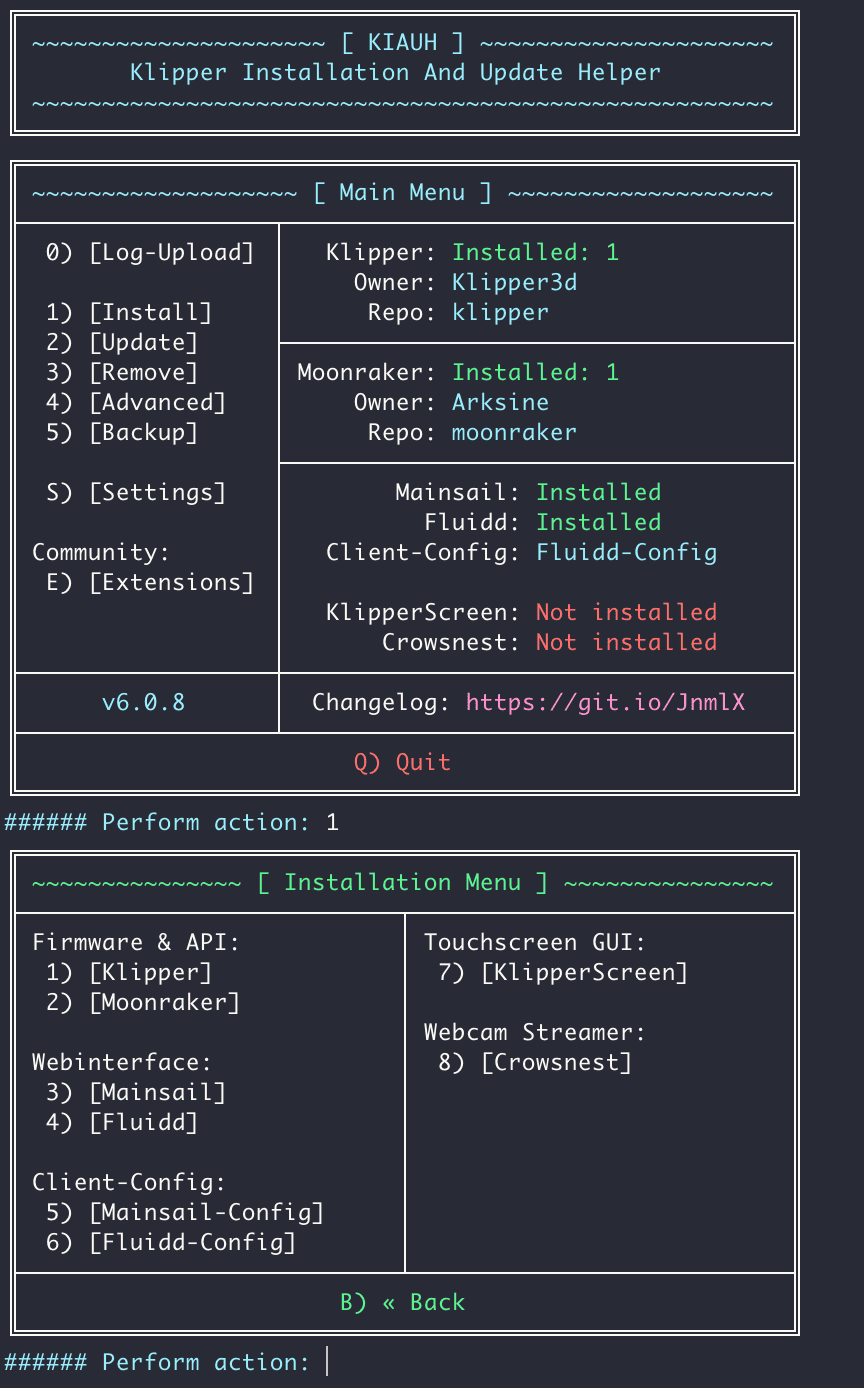Viewport: 864px width, 1388px height.
Task: Click the Back option in Installation Menu
Action: (402, 1302)
